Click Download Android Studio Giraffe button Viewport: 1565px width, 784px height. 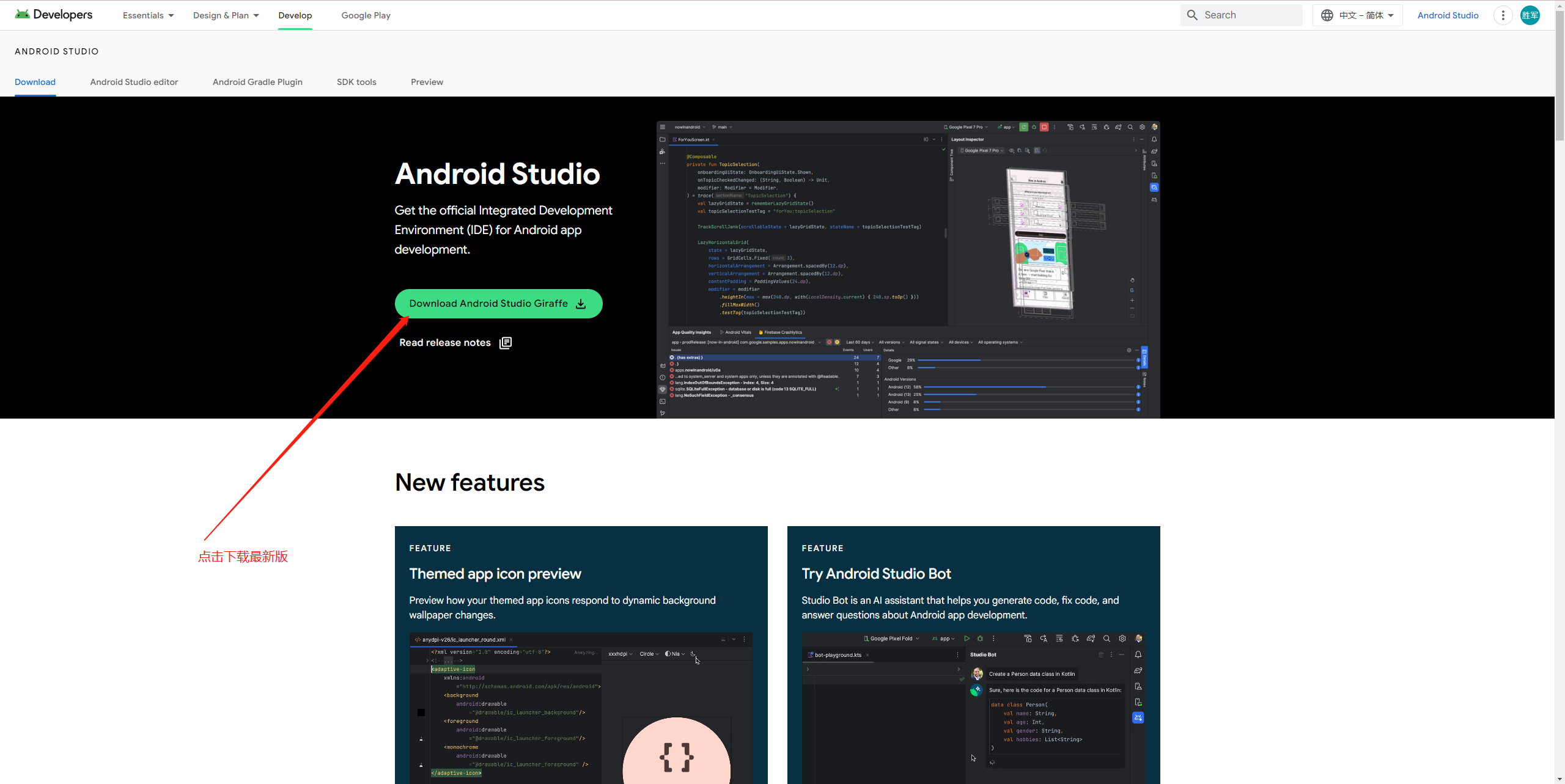488,304
